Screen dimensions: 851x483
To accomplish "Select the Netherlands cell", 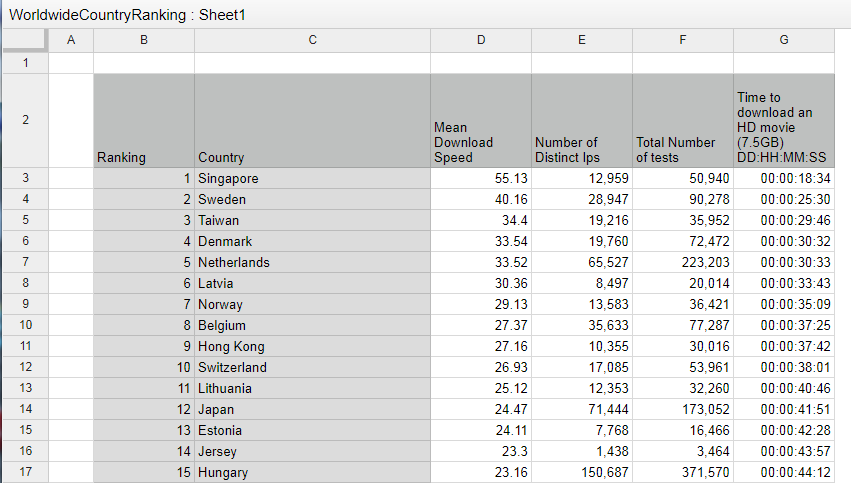I will coord(313,262).
